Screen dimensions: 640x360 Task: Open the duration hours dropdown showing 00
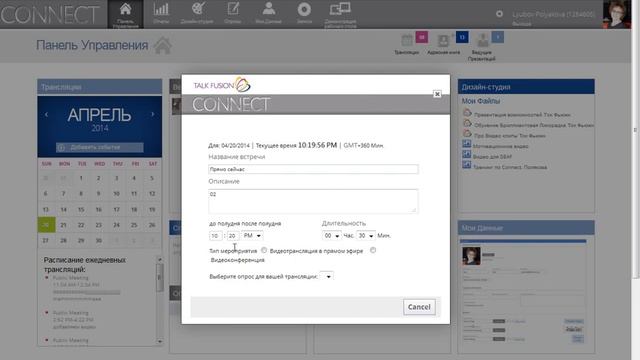pos(331,236)
